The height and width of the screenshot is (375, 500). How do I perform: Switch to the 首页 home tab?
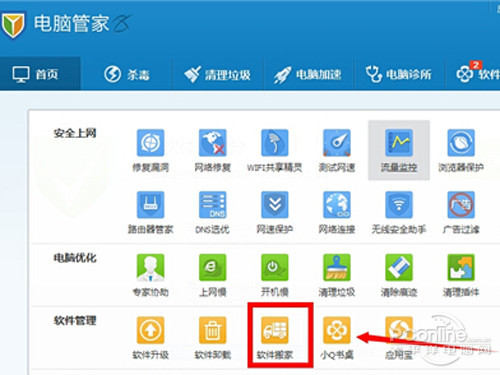[x=40, y=74]
